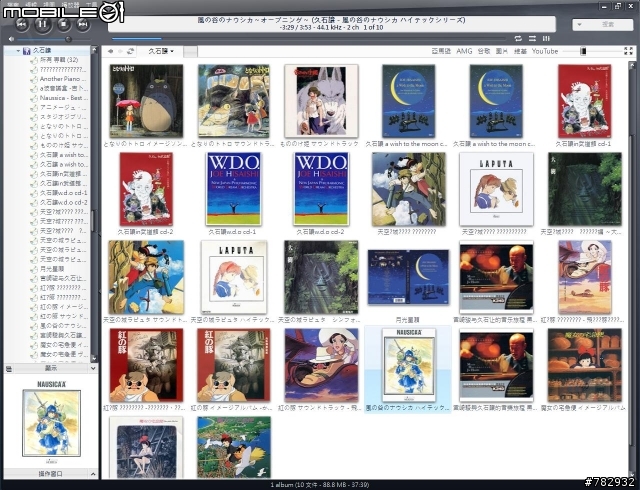The height and width of the screenshot is (490, 640).
Task: Click the Nausicaa artwork in sidebar preview
Action: pos(51,423)
